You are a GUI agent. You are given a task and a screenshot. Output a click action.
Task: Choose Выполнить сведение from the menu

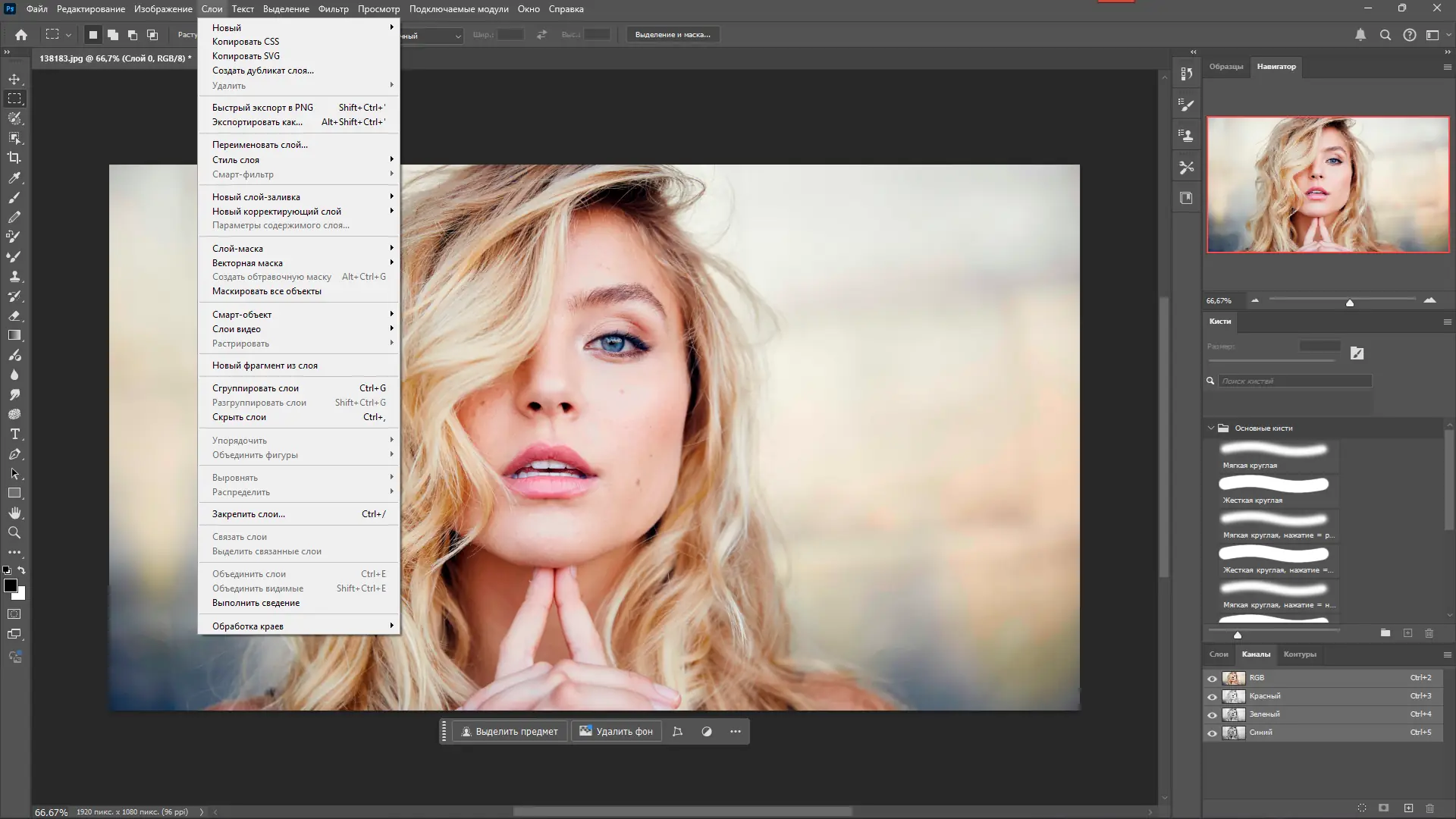pos(256,603)
